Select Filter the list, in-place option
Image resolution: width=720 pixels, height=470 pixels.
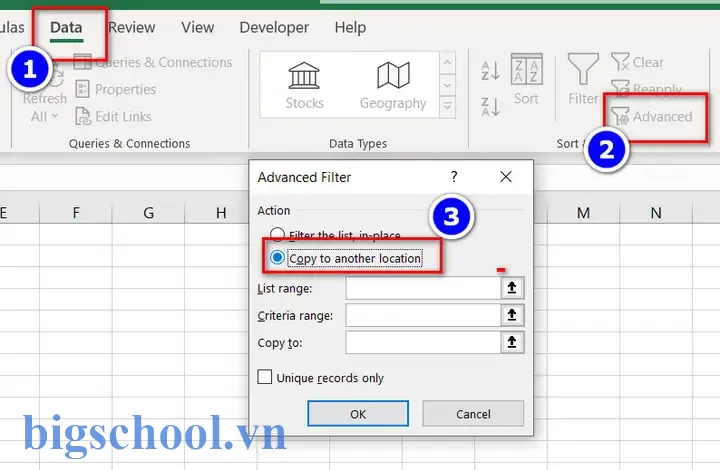pyautogui.click(x=335, y=235)
